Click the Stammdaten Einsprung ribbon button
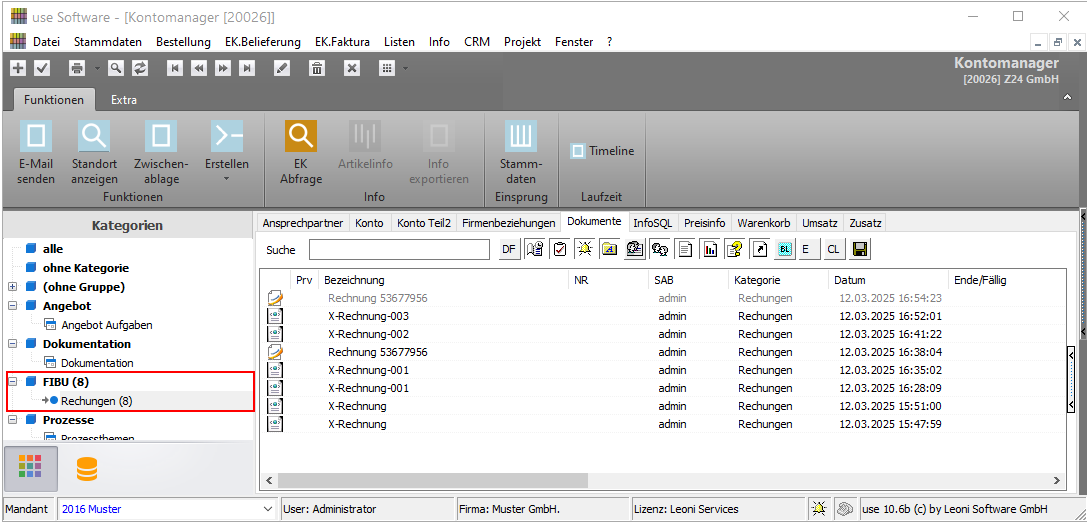The width and height of the screenshot is (1087, 522). tap(522, 153)
